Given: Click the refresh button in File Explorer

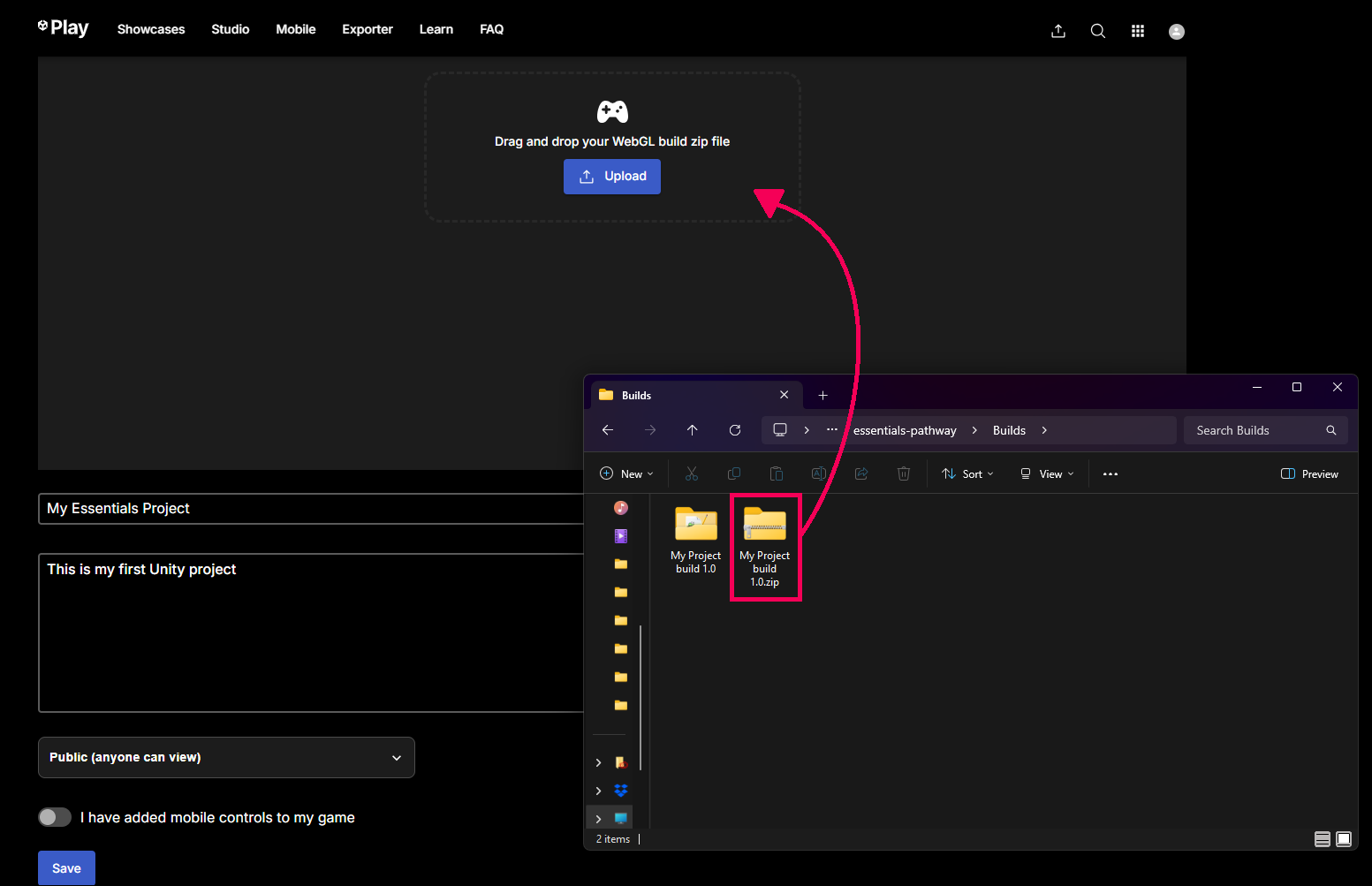Looking at the screenshot, I should (735, 430).
